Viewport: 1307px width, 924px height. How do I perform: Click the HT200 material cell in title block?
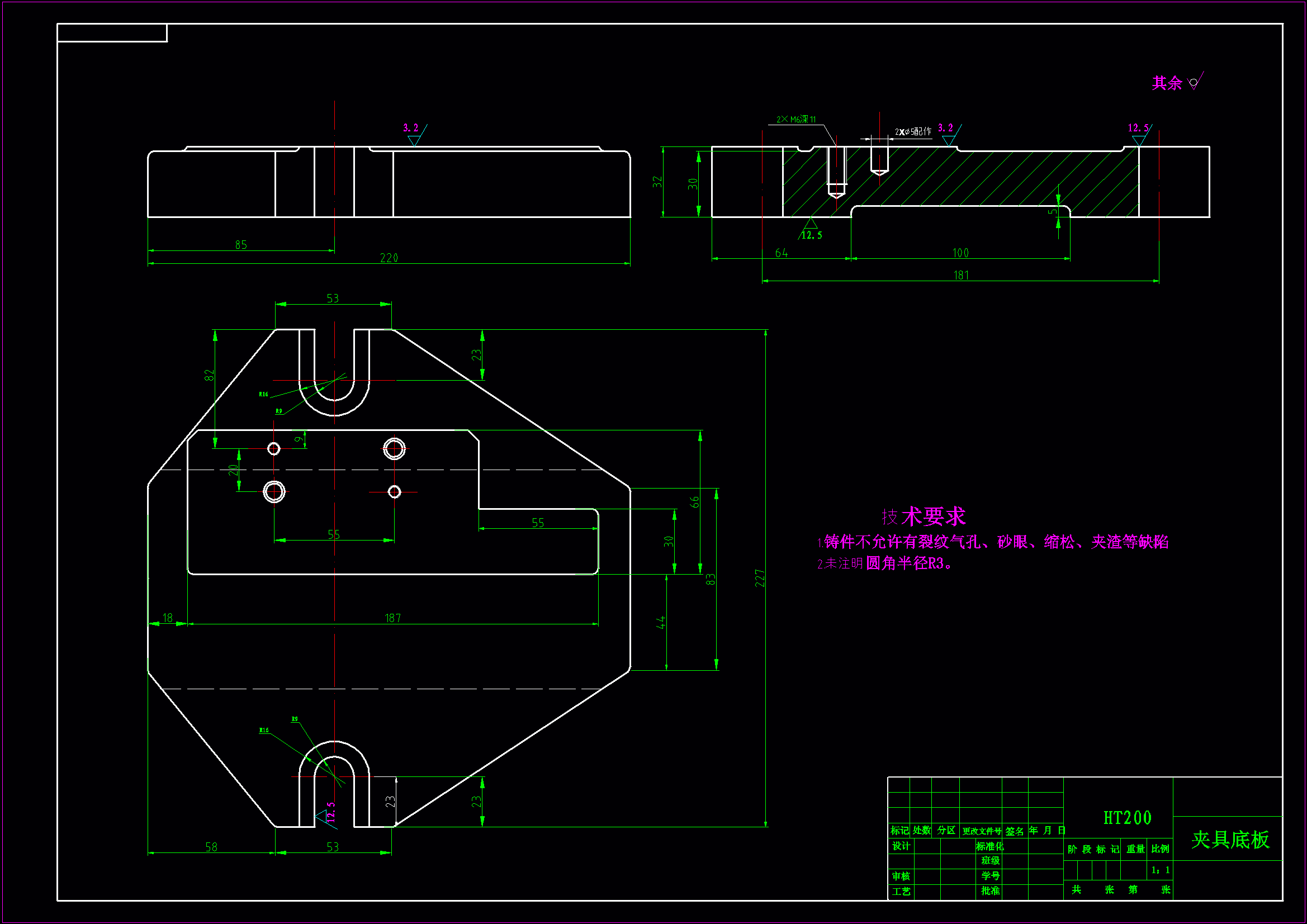1127,818
